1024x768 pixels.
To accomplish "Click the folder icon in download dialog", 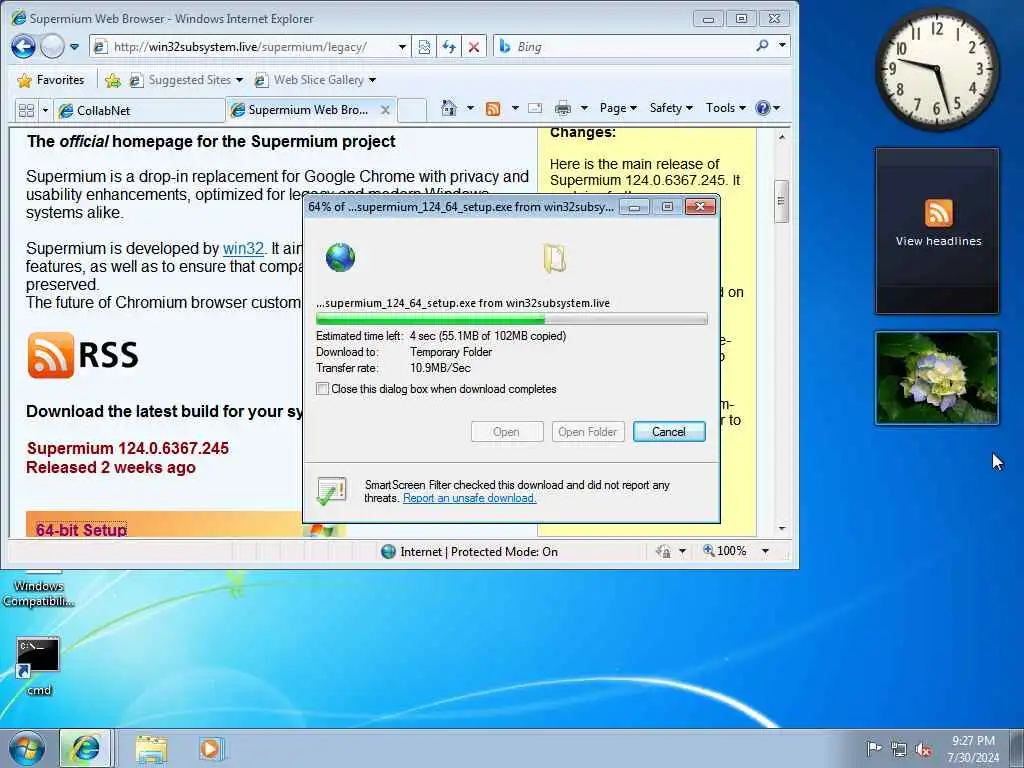I will 554,258.
